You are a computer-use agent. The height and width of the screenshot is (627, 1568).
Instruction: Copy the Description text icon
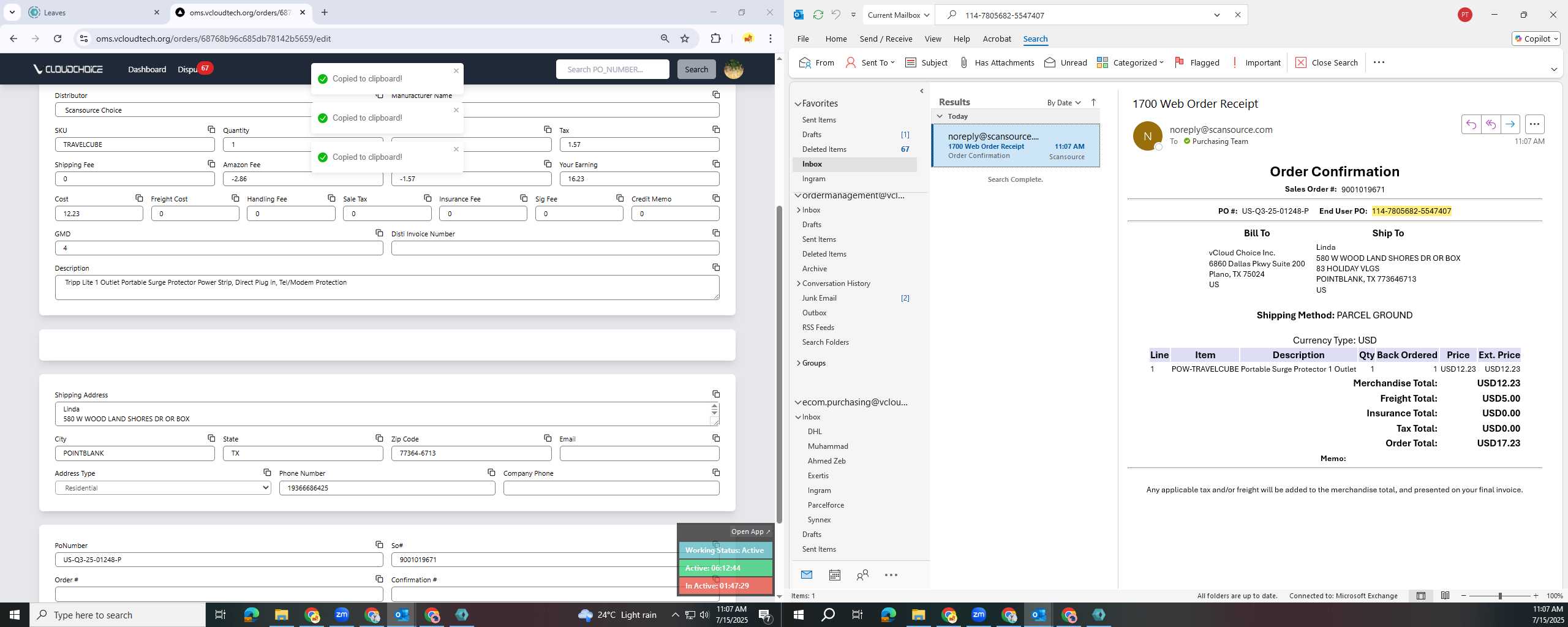716,267
